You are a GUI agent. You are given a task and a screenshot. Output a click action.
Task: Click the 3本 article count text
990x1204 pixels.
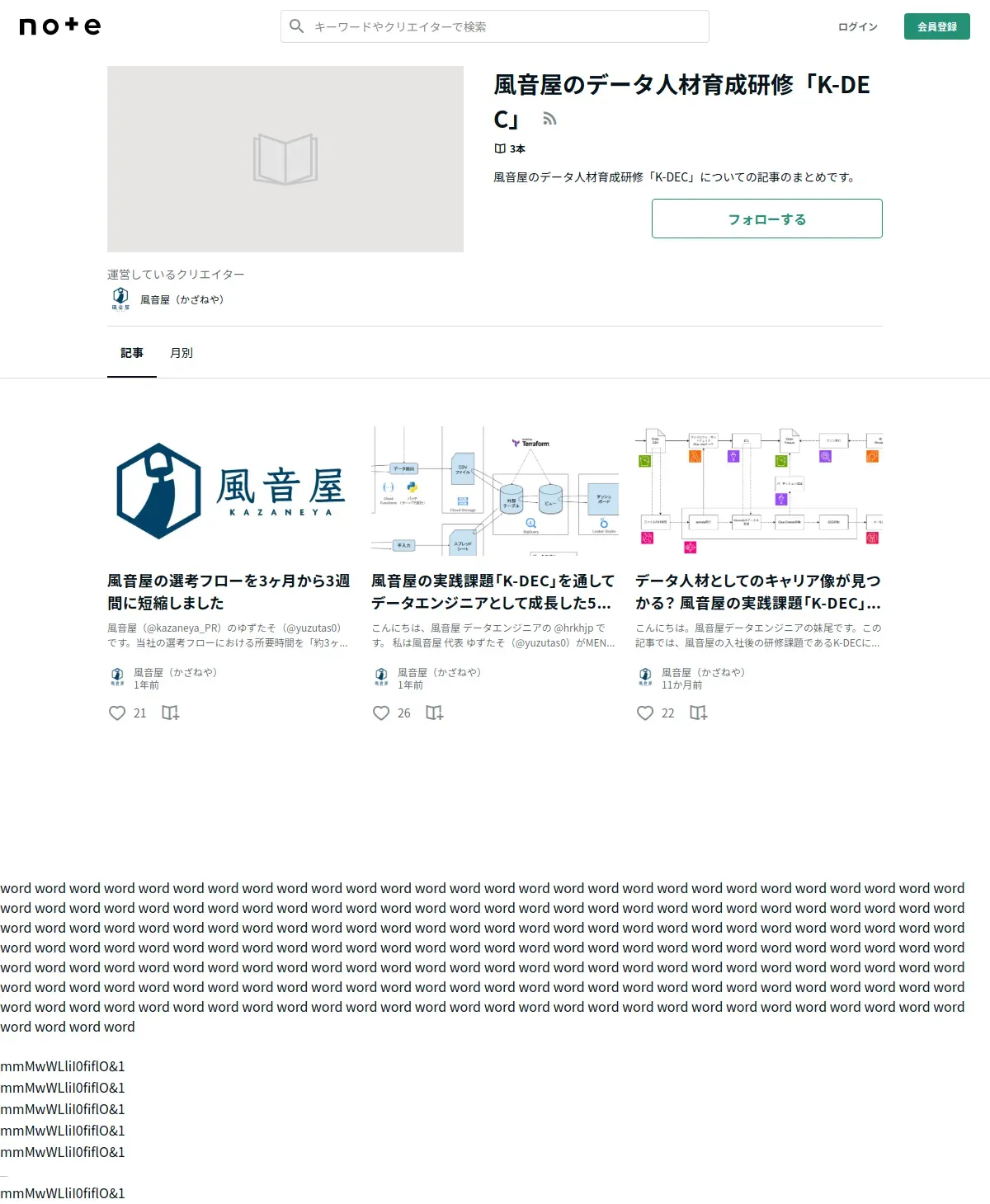(517, 149)
